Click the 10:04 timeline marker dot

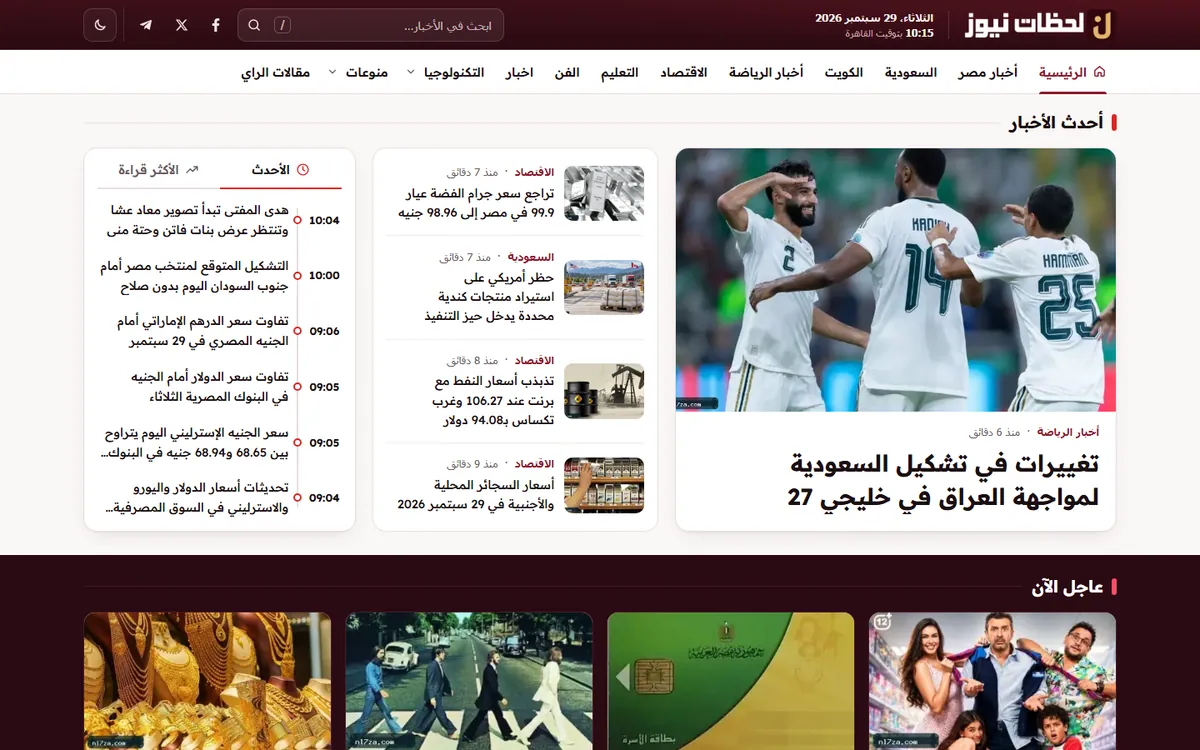[x=297, y=220]
